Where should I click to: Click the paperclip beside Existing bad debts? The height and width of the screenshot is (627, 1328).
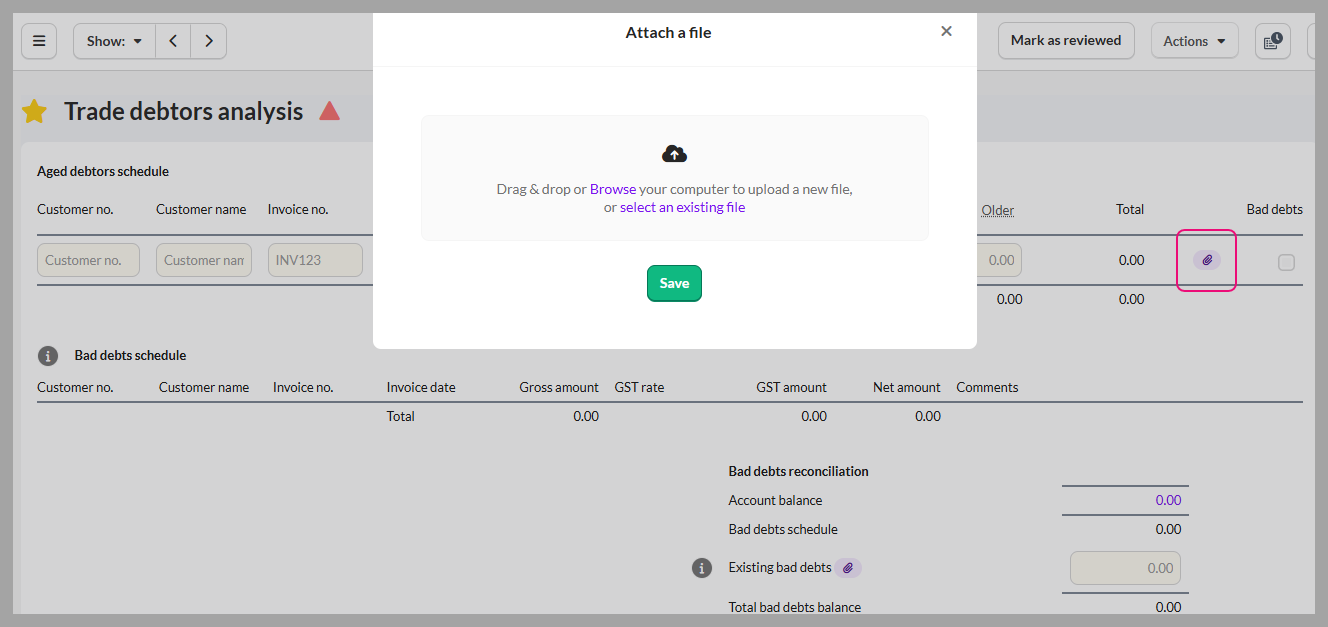click(x=848, y=568)
